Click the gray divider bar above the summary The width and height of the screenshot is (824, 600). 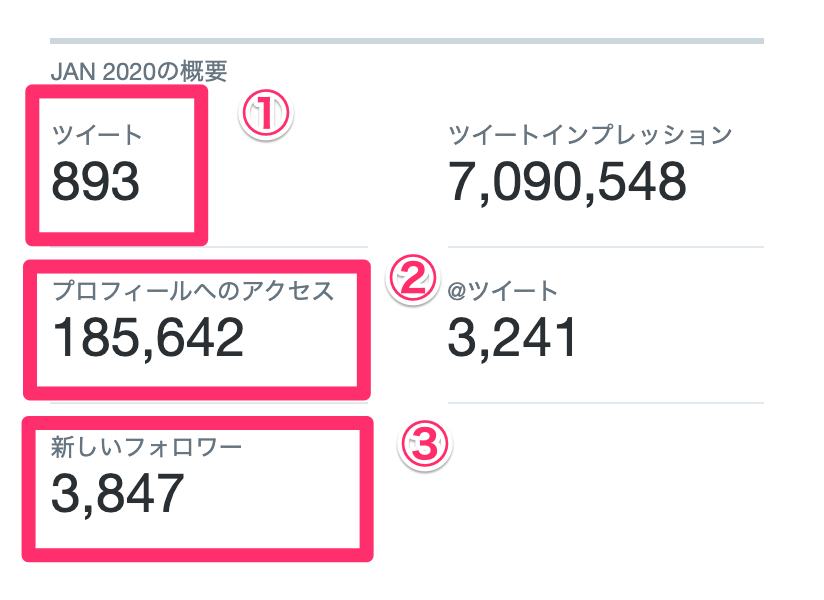click(407, 41)
